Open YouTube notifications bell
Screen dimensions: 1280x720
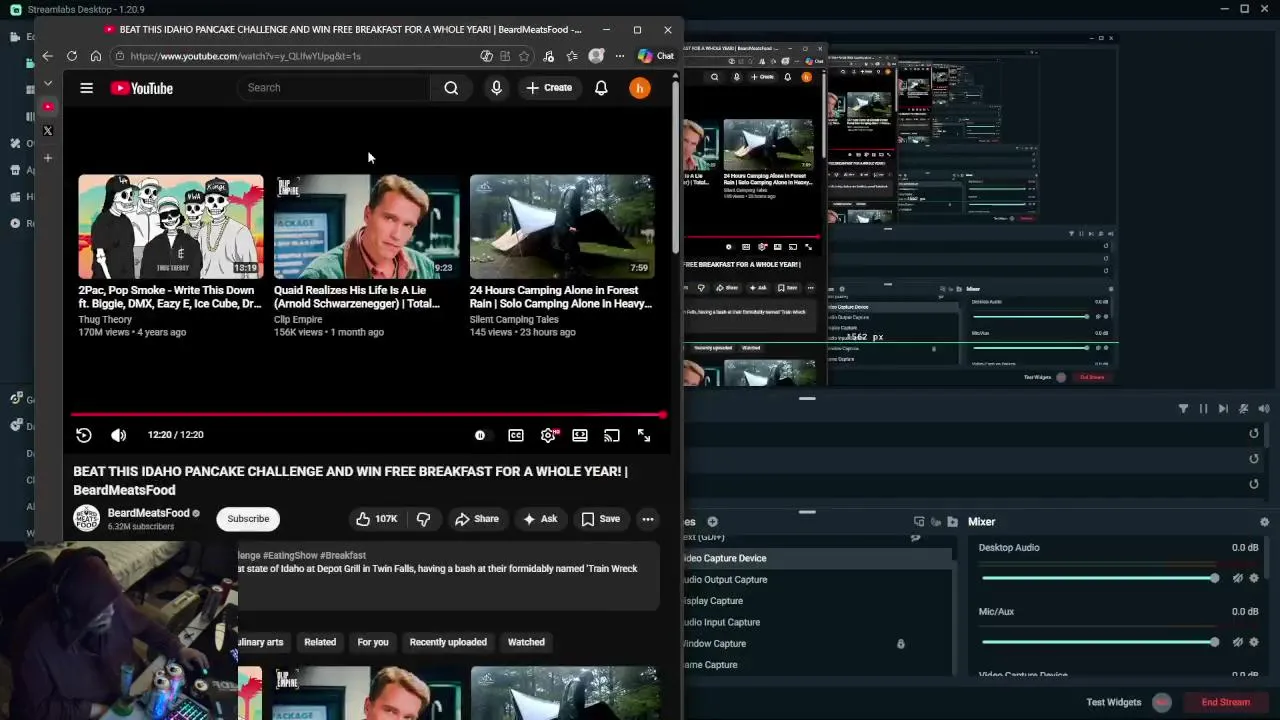pyautogui.click(x=601, y=88)
